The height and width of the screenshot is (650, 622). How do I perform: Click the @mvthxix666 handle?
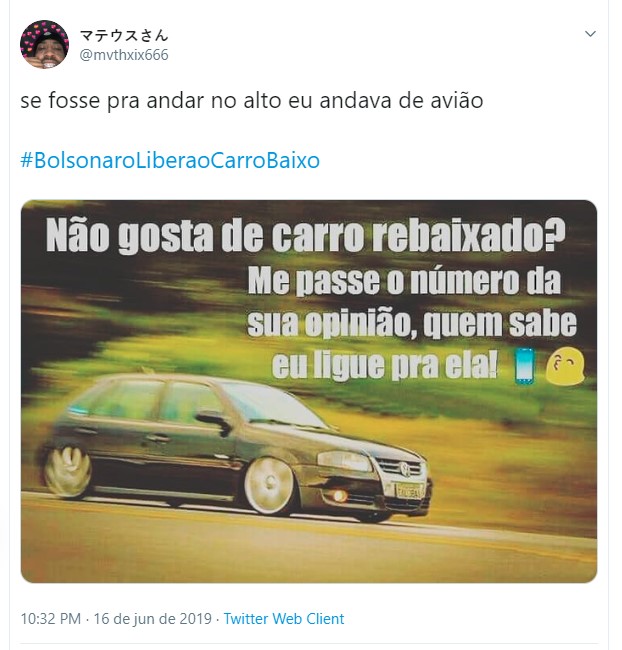tap(124, 55)
